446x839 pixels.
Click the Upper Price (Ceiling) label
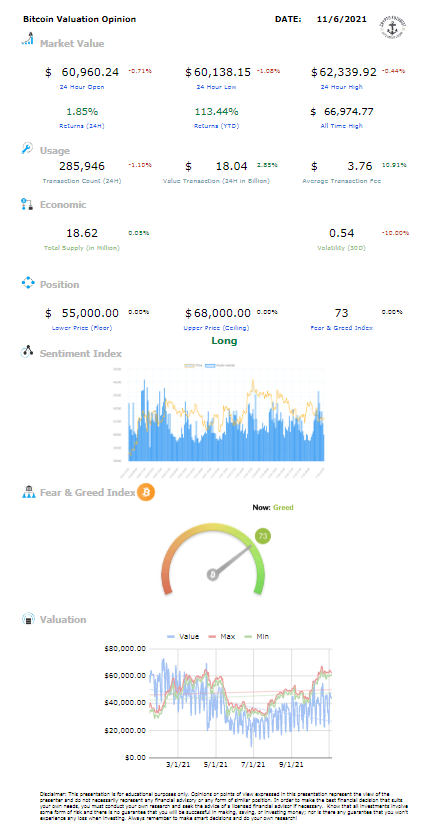tap(216, 328)
